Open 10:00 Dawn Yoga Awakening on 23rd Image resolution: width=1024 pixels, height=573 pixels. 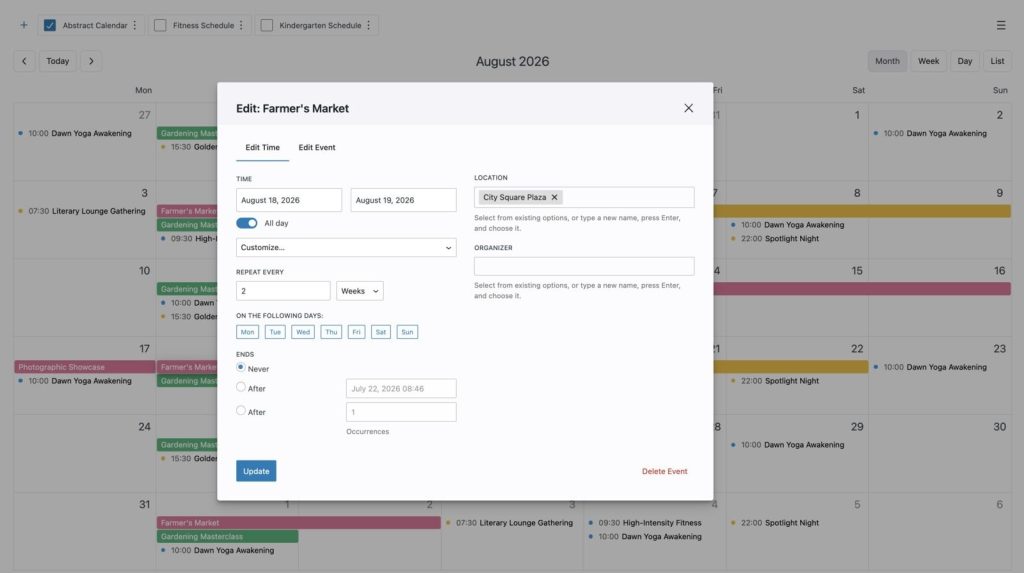(930, 367)
